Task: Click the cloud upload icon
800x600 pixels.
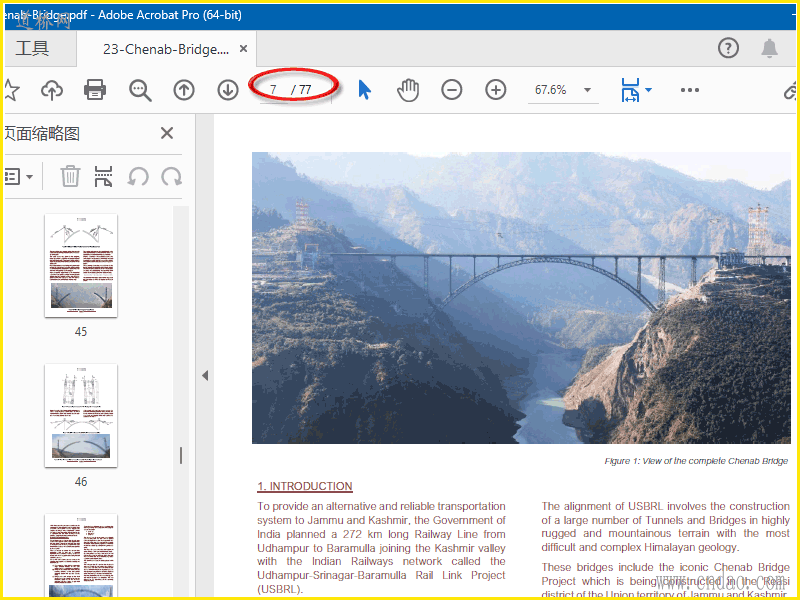Action: [52, 90]
